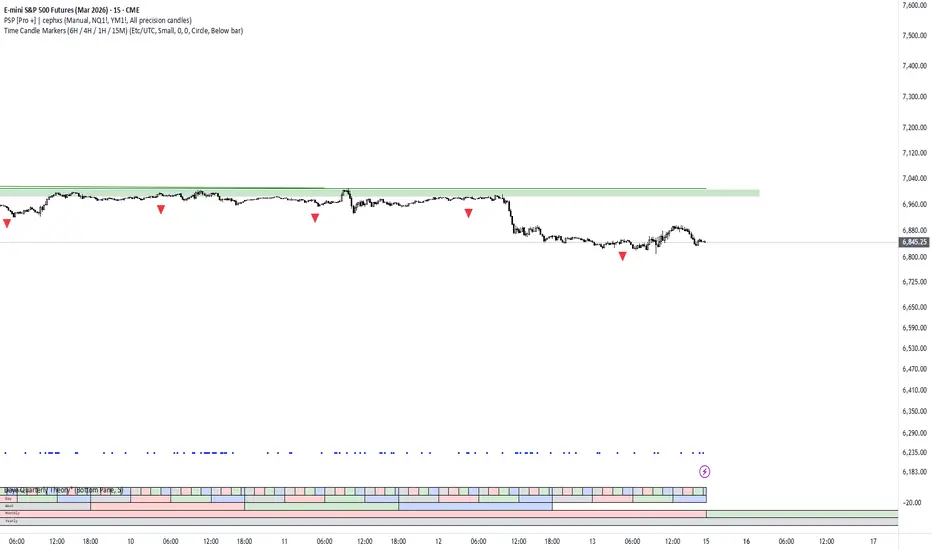Click the 6,960.00 price scale label
The height and width of the screenshot is (550, 932).
[x=914, y=204]
